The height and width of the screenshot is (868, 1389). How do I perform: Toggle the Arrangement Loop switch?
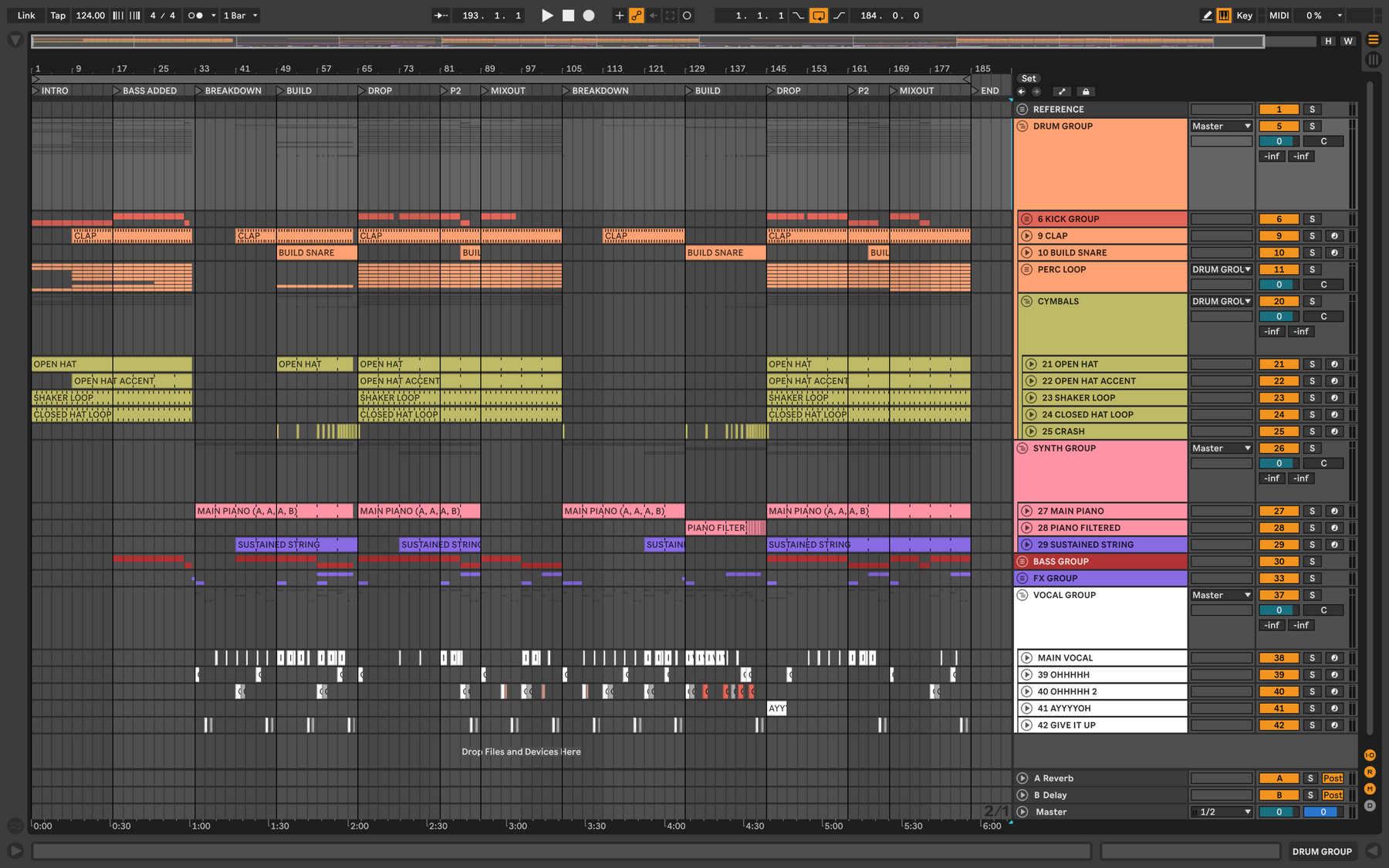point(819,15)
